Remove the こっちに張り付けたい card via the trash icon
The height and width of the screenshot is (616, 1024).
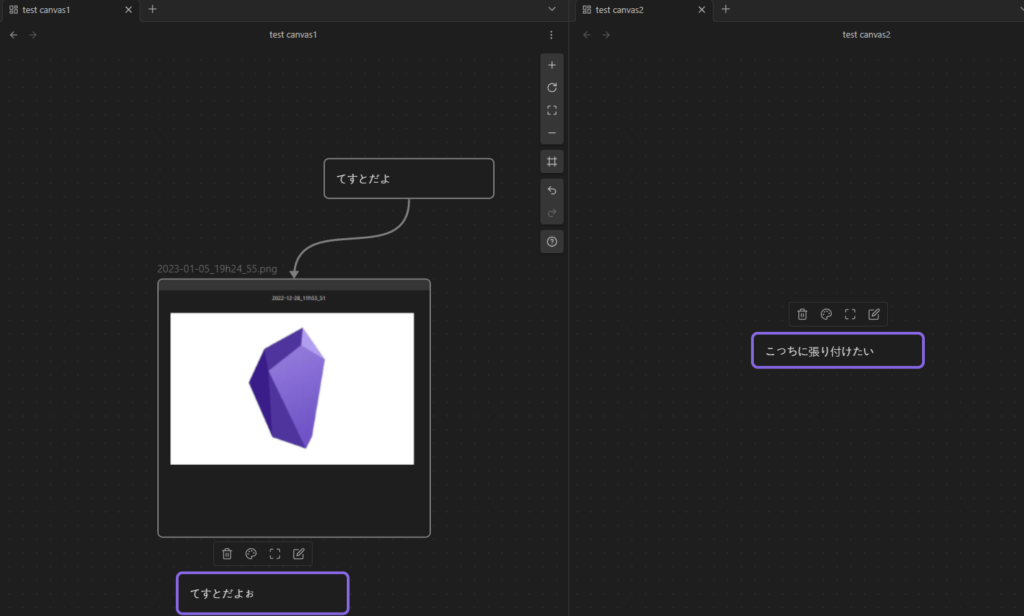[802, 314]
